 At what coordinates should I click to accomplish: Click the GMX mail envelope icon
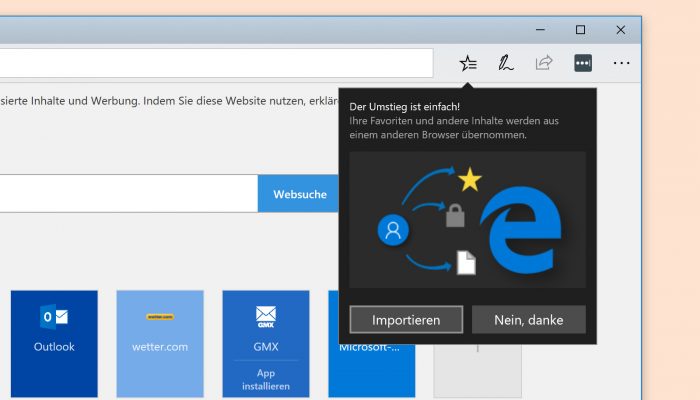[266, 317]
